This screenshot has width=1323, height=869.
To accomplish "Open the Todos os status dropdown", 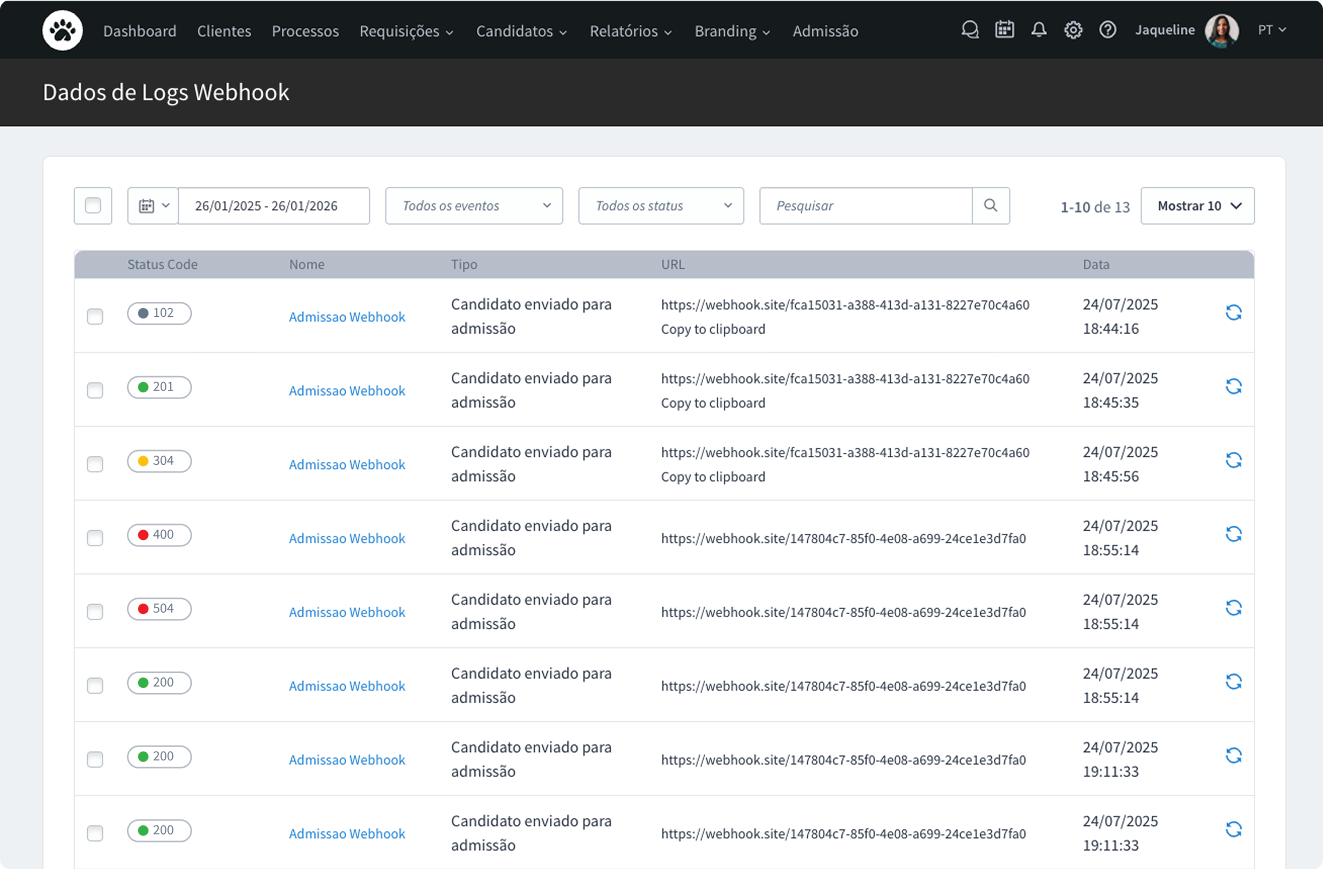I will [x=661, y=206].
